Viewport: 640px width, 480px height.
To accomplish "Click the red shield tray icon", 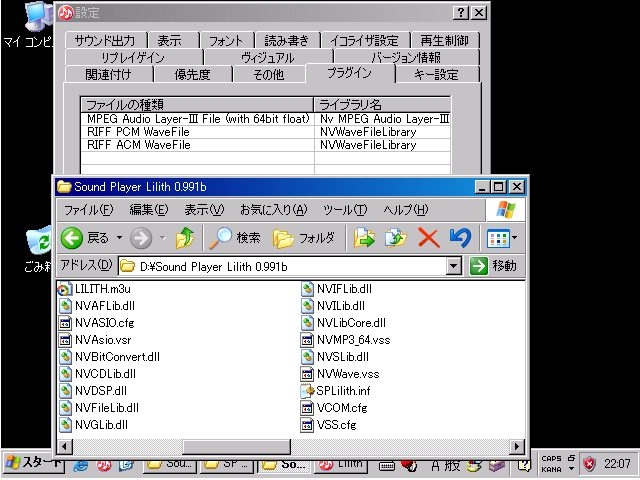I will click(589, 463).
